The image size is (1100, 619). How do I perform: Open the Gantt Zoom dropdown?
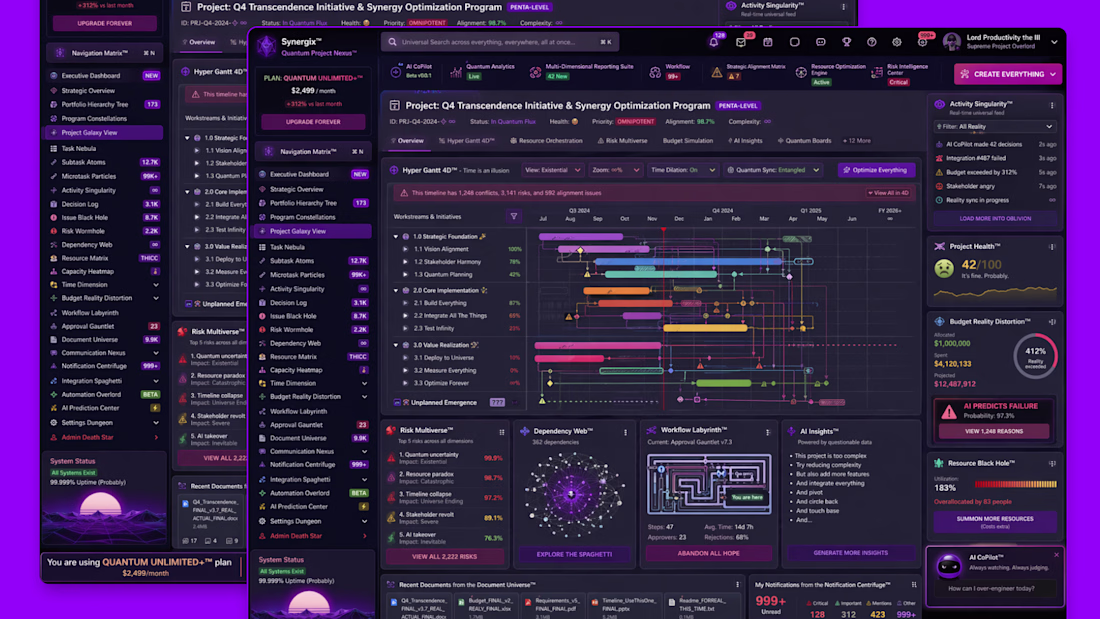click(x=615, y=170)
